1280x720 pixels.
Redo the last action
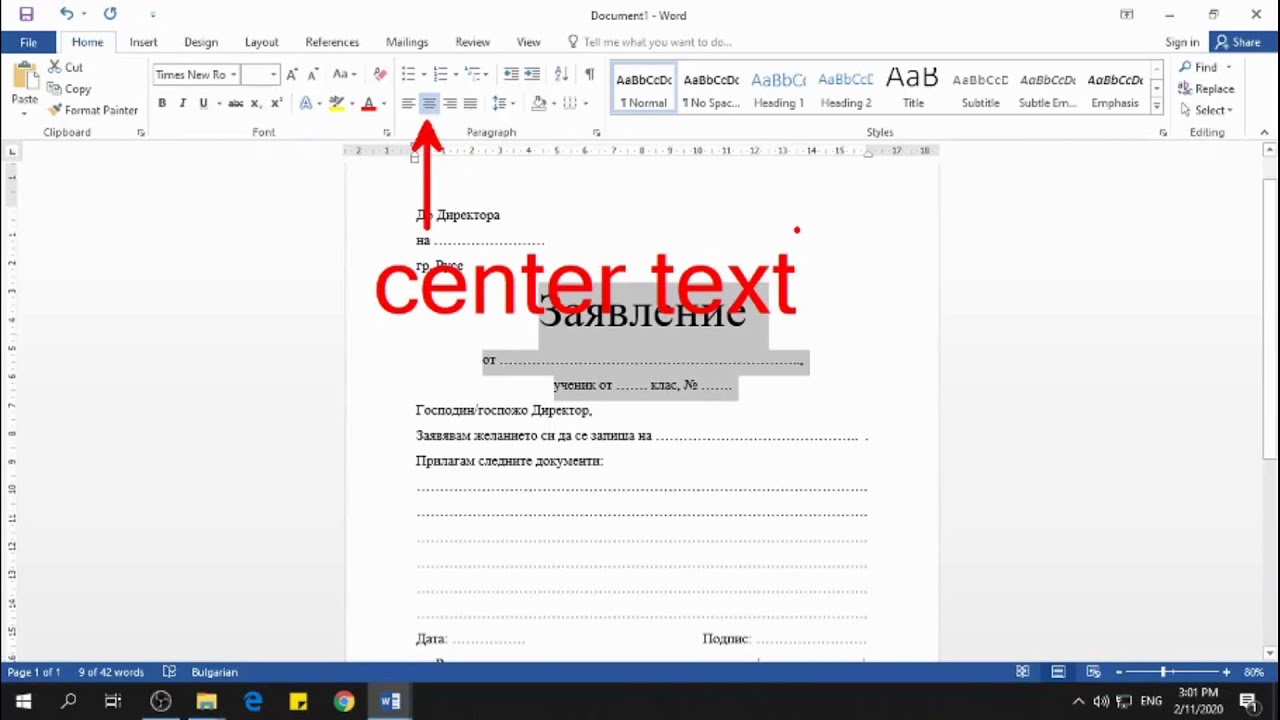(x=110, y=14)
